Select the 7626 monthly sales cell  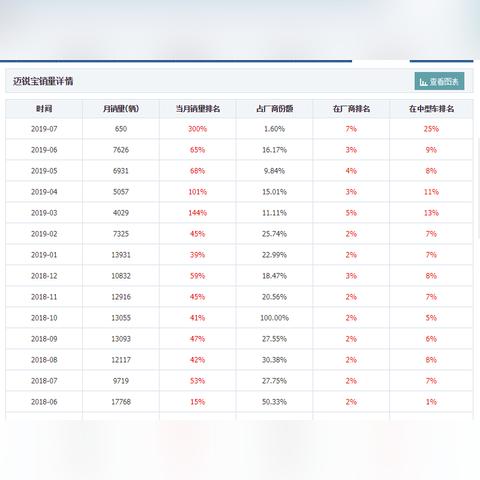pyautogui.click(x=121, y=150)
